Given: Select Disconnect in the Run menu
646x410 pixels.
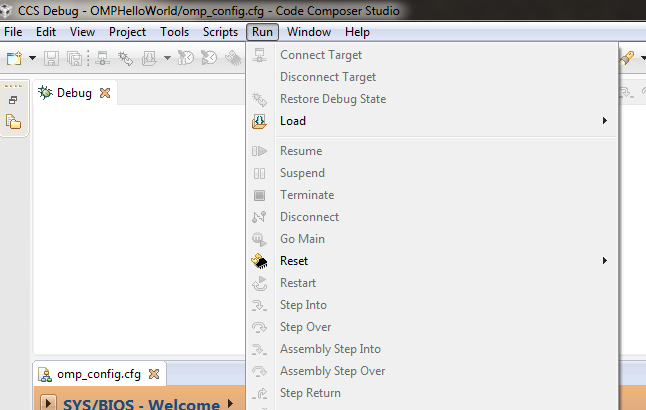Looking at the screenshot, I should point(432,217).
